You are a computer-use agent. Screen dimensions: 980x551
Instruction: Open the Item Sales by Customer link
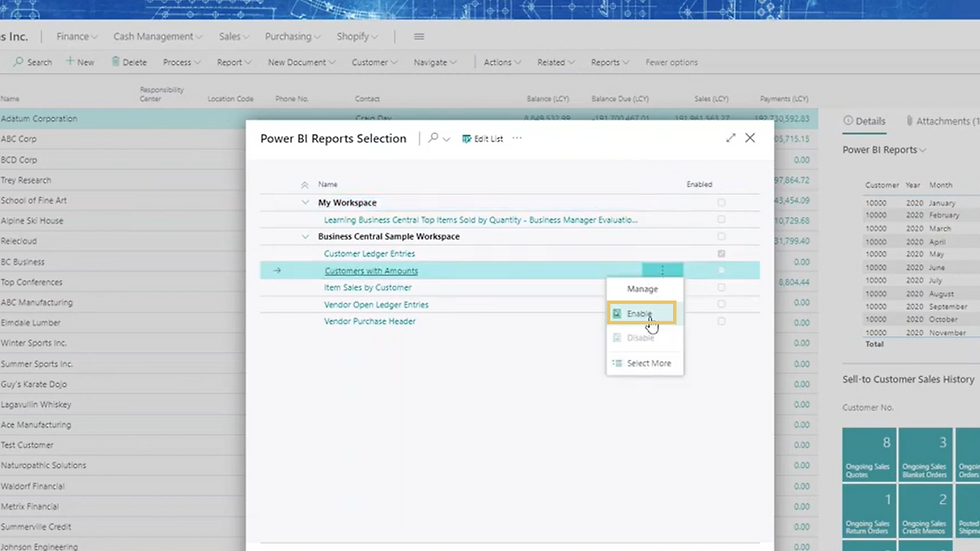368,287
